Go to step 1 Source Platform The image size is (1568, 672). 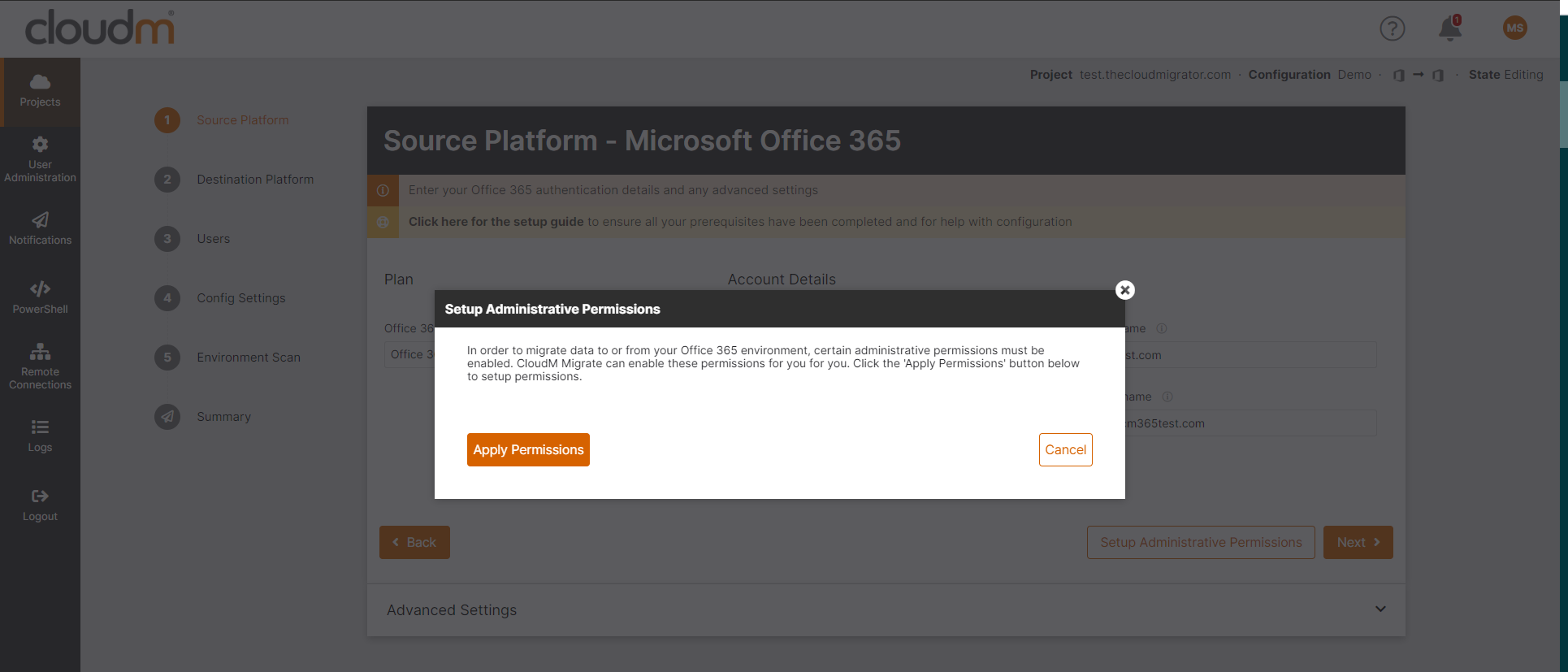[x=222, y=120]
